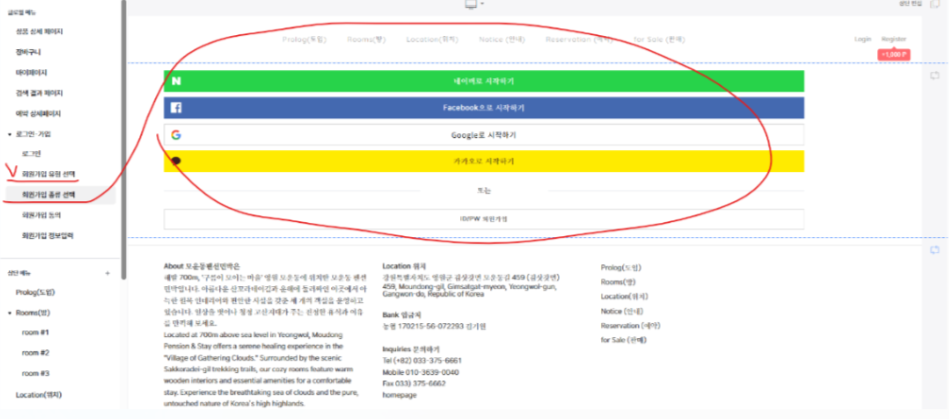Click the homepage link in footer
This screenshot has width=949, height=419.
(x=399, y=395)
